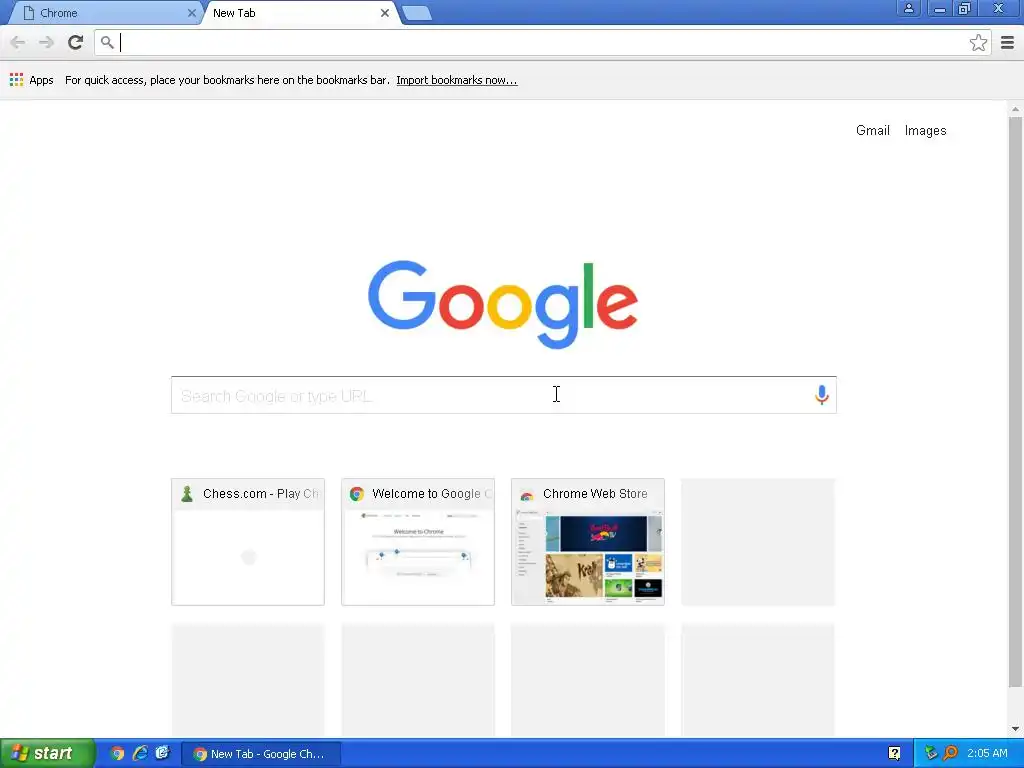Close the New Tab tab
This screenshot has height=768, width=1024.
pos(385,12)
